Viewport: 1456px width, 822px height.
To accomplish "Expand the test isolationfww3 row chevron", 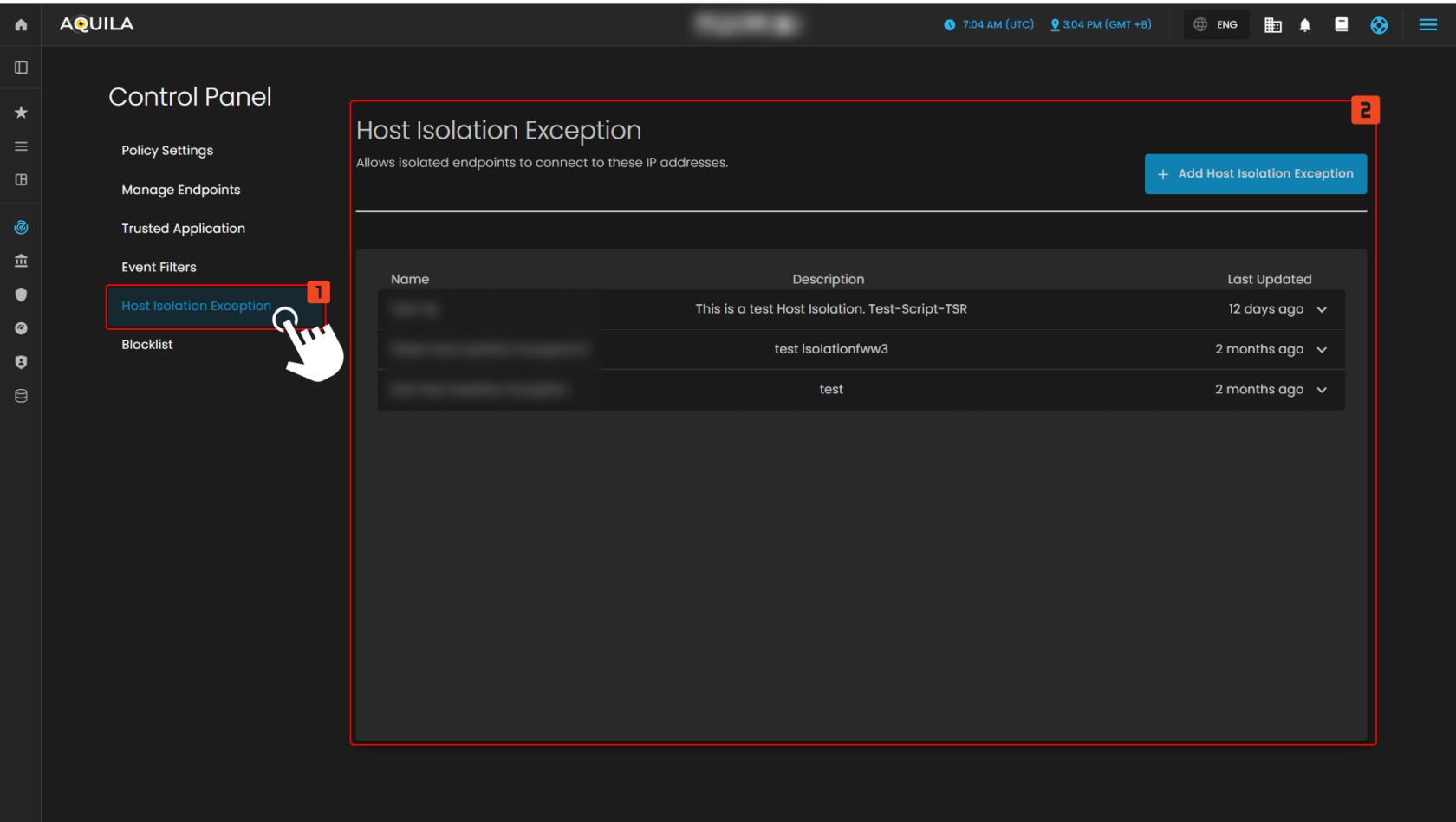I will pos(1321,350).
